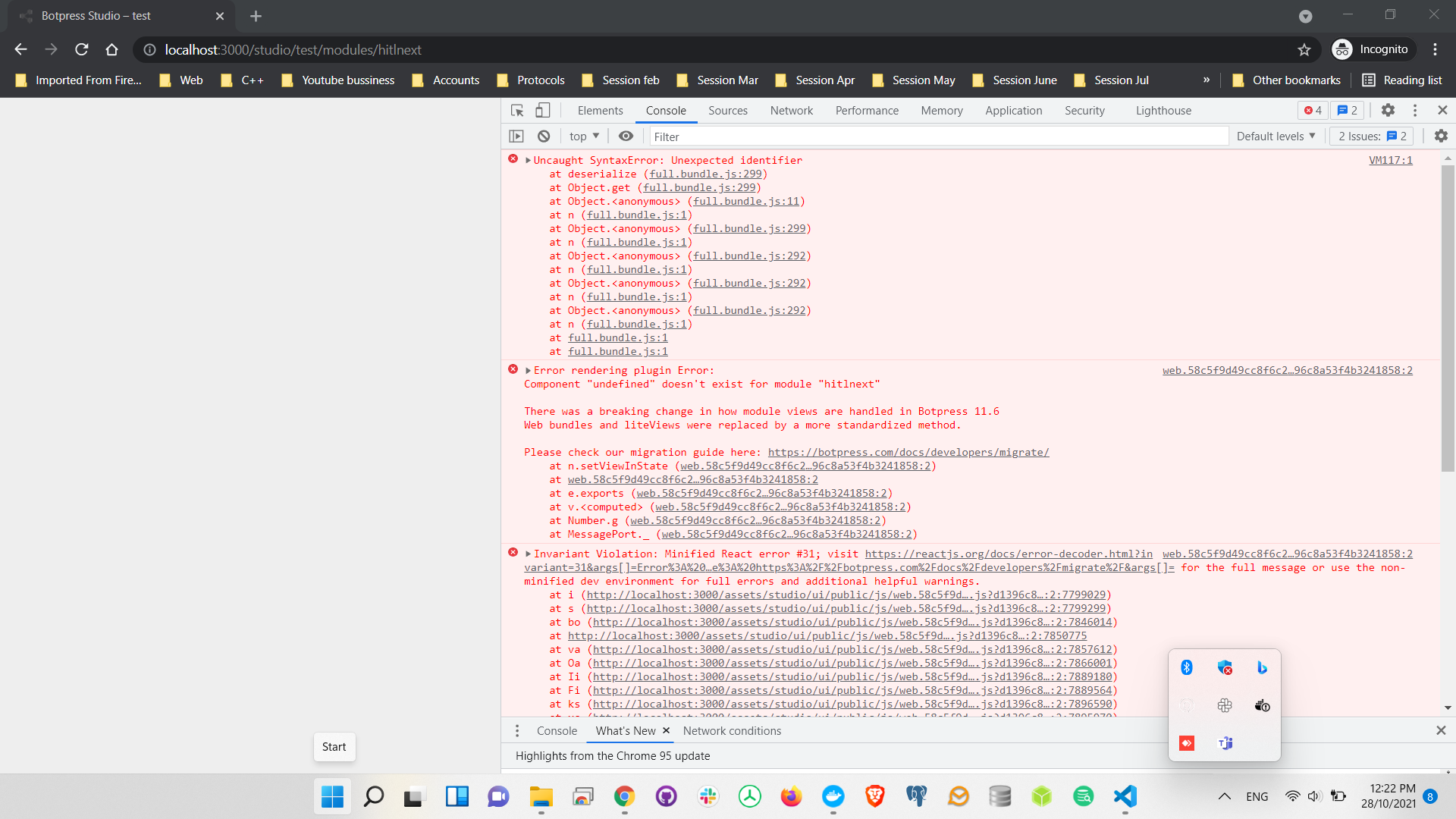Open Microsoft Teams from the tray popup
This screenshot has height=819, width=1456.
pos(1225,743)
